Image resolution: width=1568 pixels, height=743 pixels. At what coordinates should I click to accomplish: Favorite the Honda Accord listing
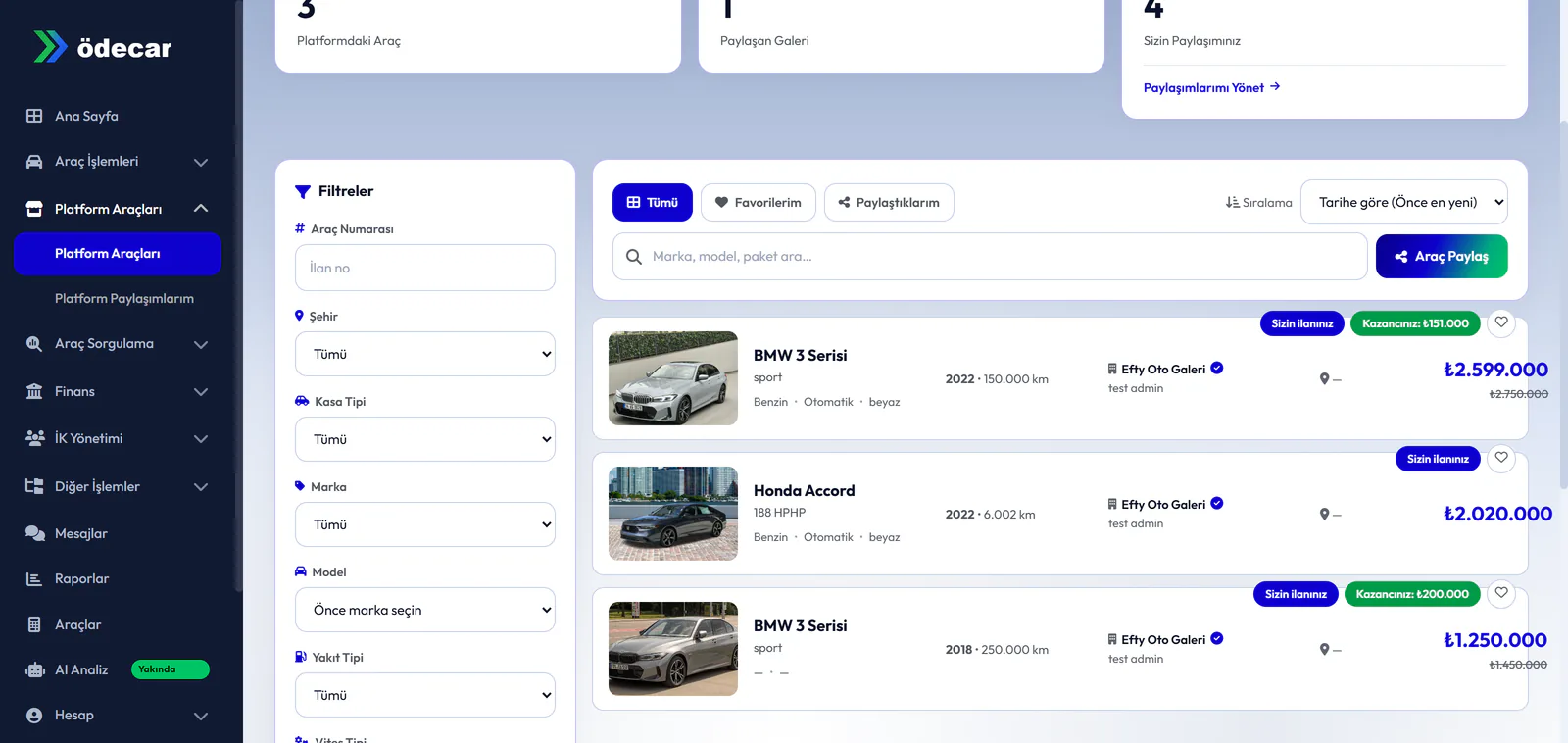pyautogui.click(x=1501, y=458)
